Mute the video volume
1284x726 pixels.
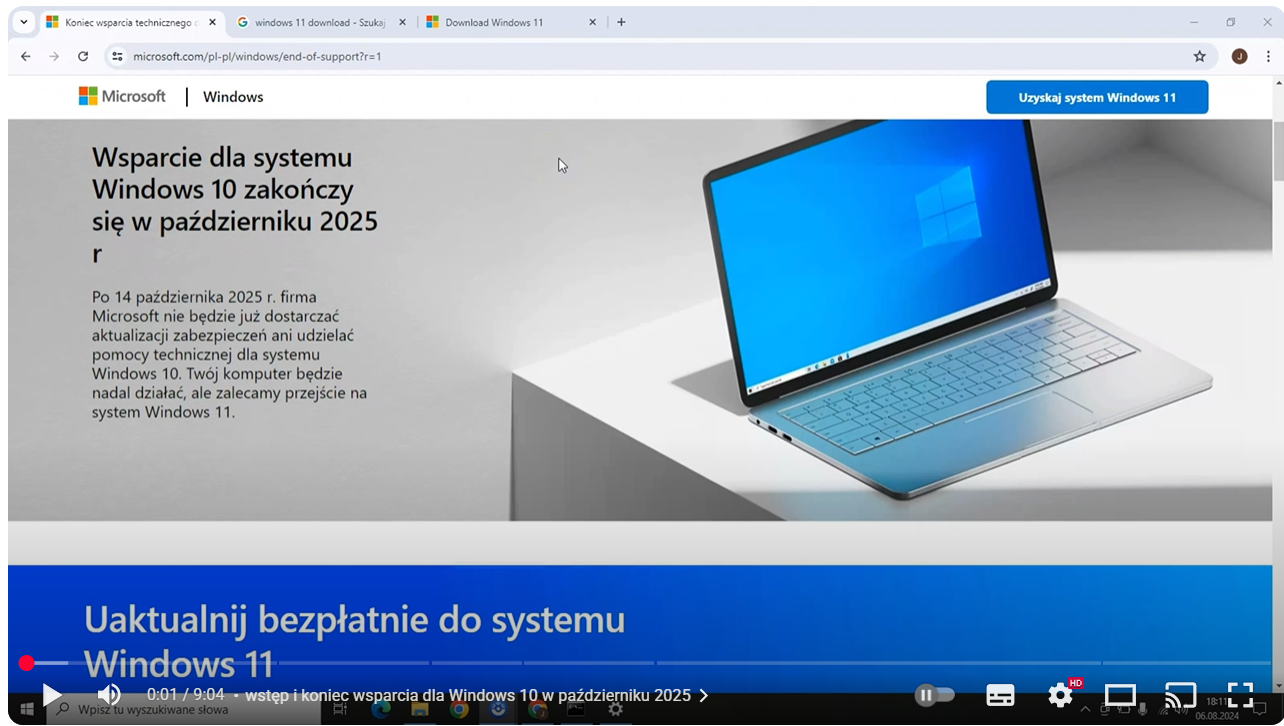click(x=108, y=695)
